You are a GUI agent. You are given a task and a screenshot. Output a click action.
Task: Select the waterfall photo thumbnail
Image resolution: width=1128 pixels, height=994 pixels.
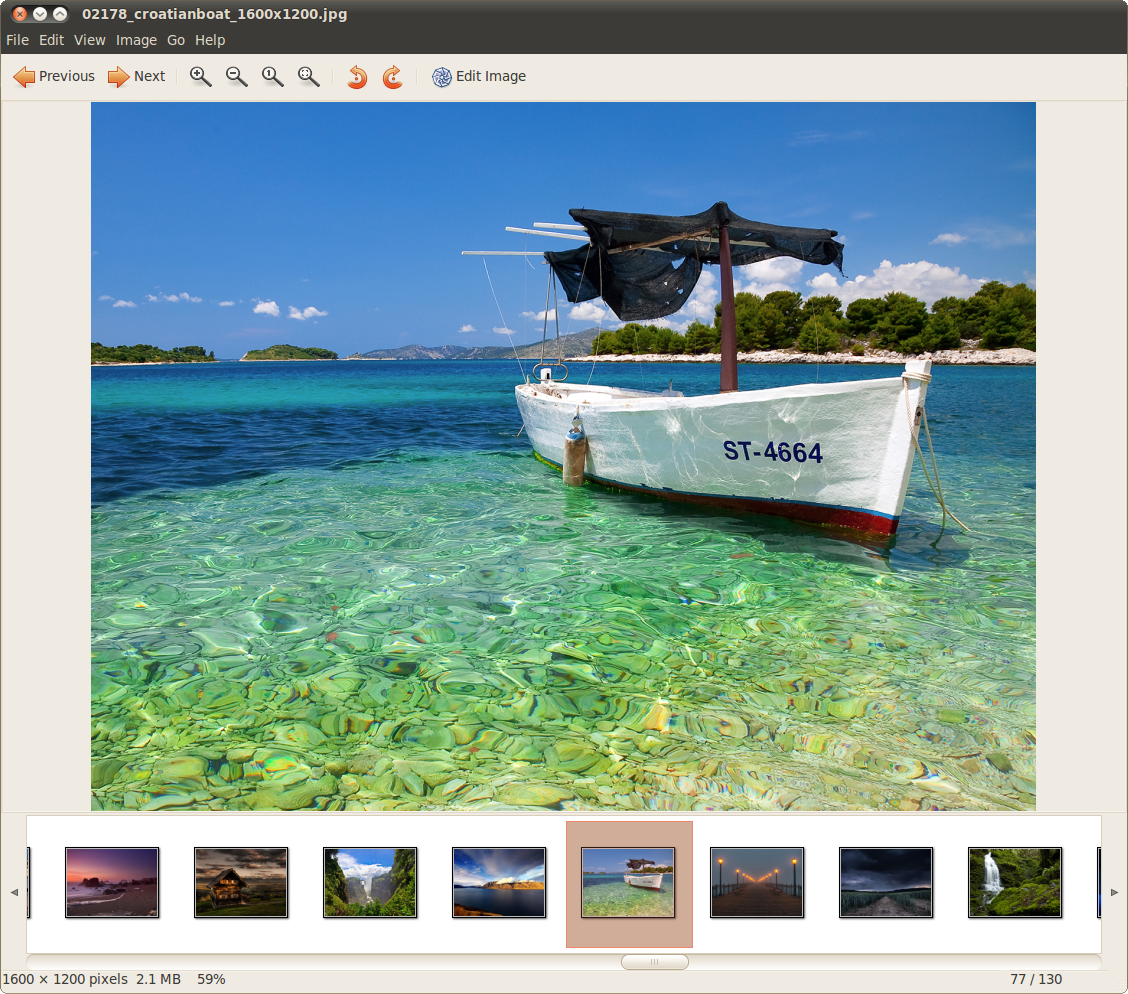coord(1014,883)
